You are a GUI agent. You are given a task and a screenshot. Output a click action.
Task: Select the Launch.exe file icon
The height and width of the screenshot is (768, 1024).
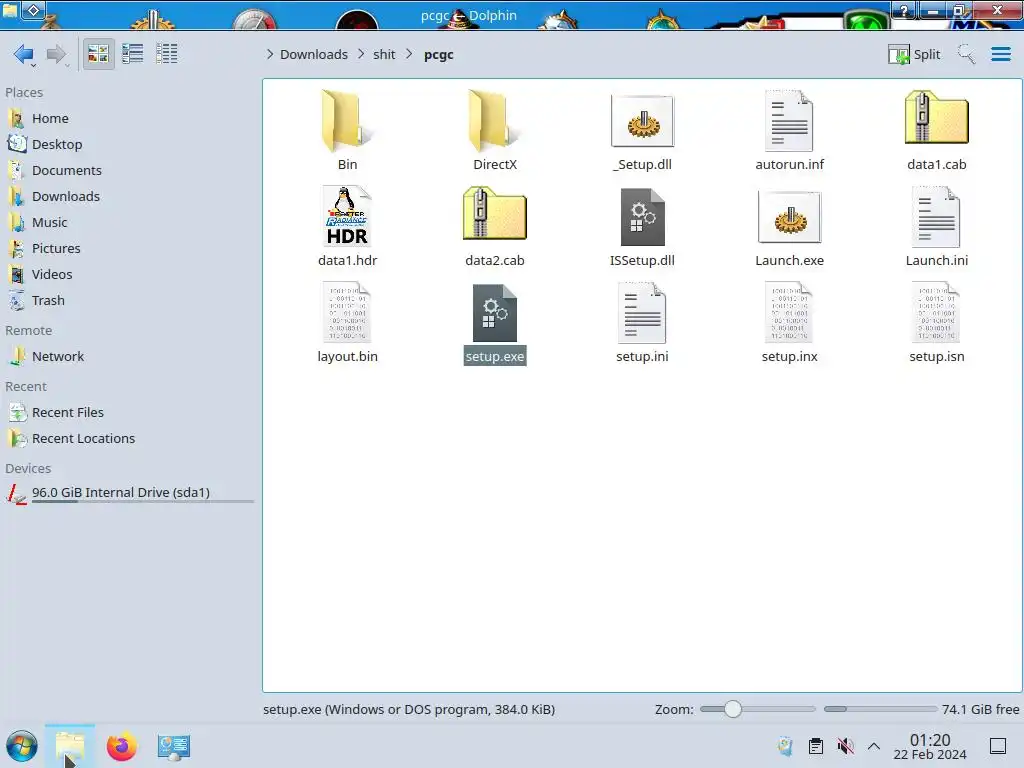pyautogui.click(x=789, y=217)
